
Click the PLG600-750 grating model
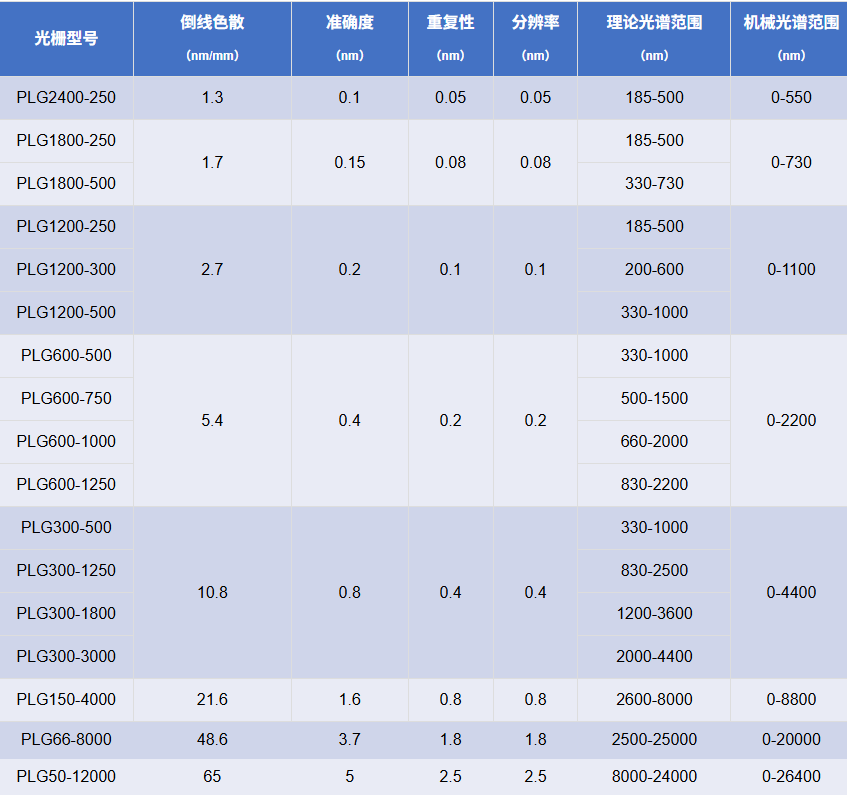pos(66,399)
